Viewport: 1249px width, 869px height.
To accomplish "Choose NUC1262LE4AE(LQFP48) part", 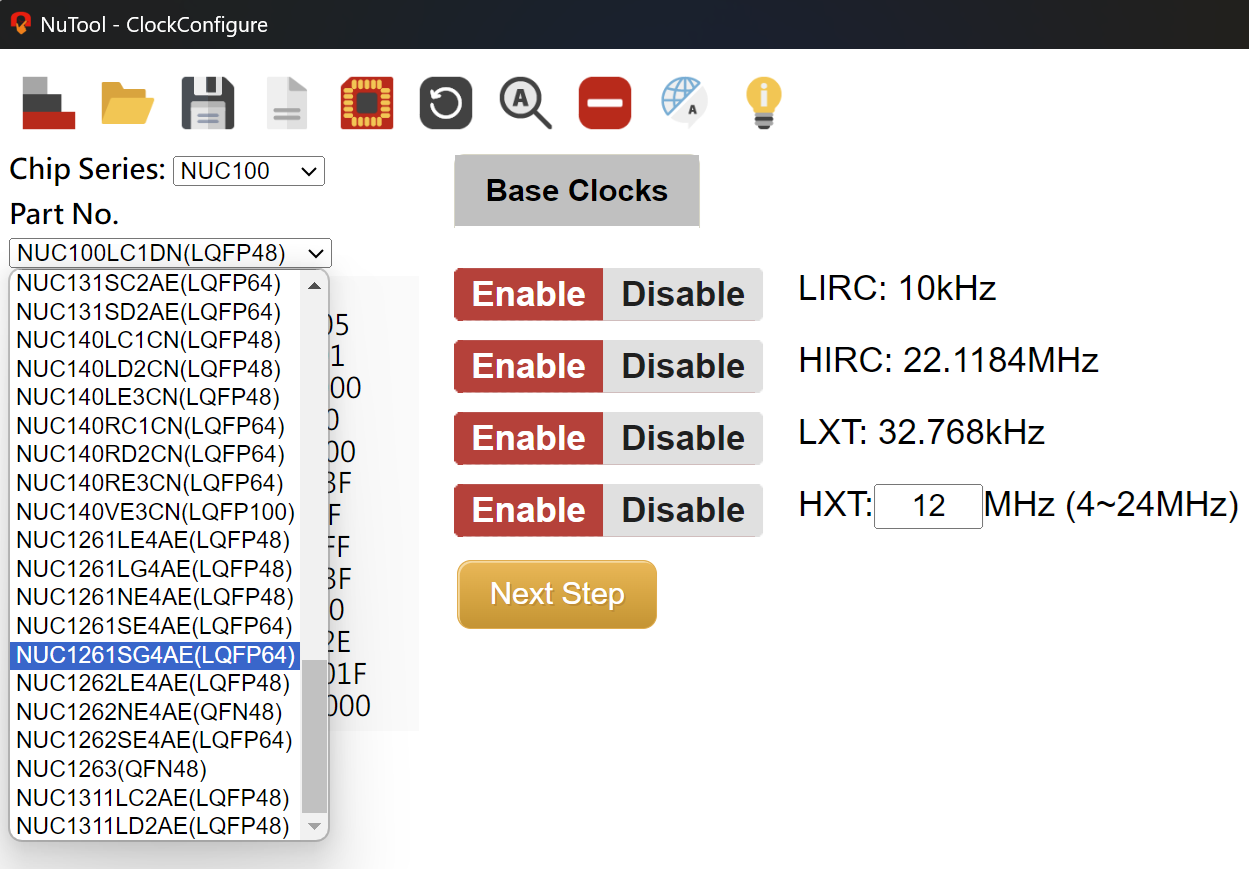I will pos(155,684).
